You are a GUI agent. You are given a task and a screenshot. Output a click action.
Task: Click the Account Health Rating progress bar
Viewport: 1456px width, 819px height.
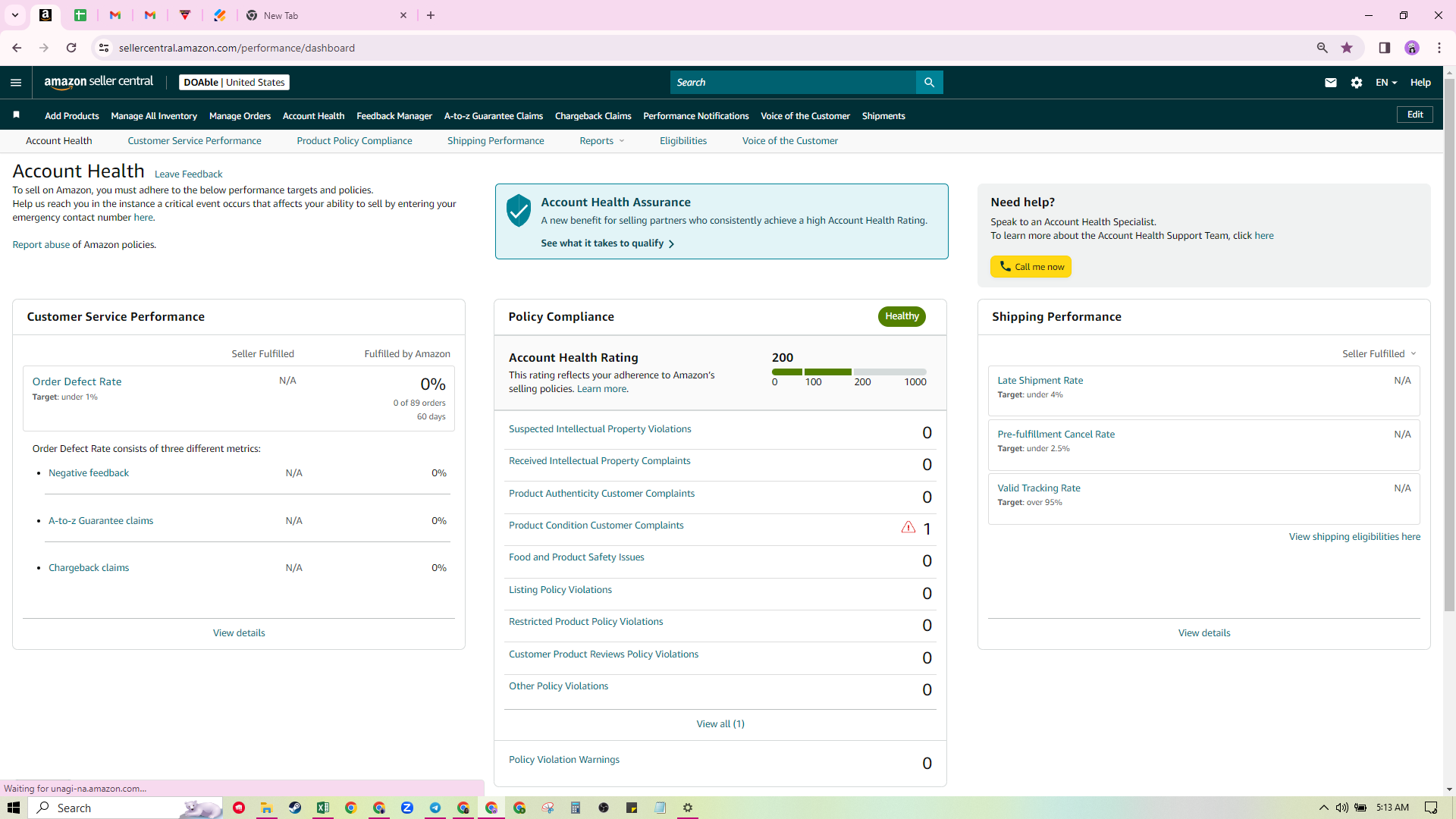coord(849,372)
